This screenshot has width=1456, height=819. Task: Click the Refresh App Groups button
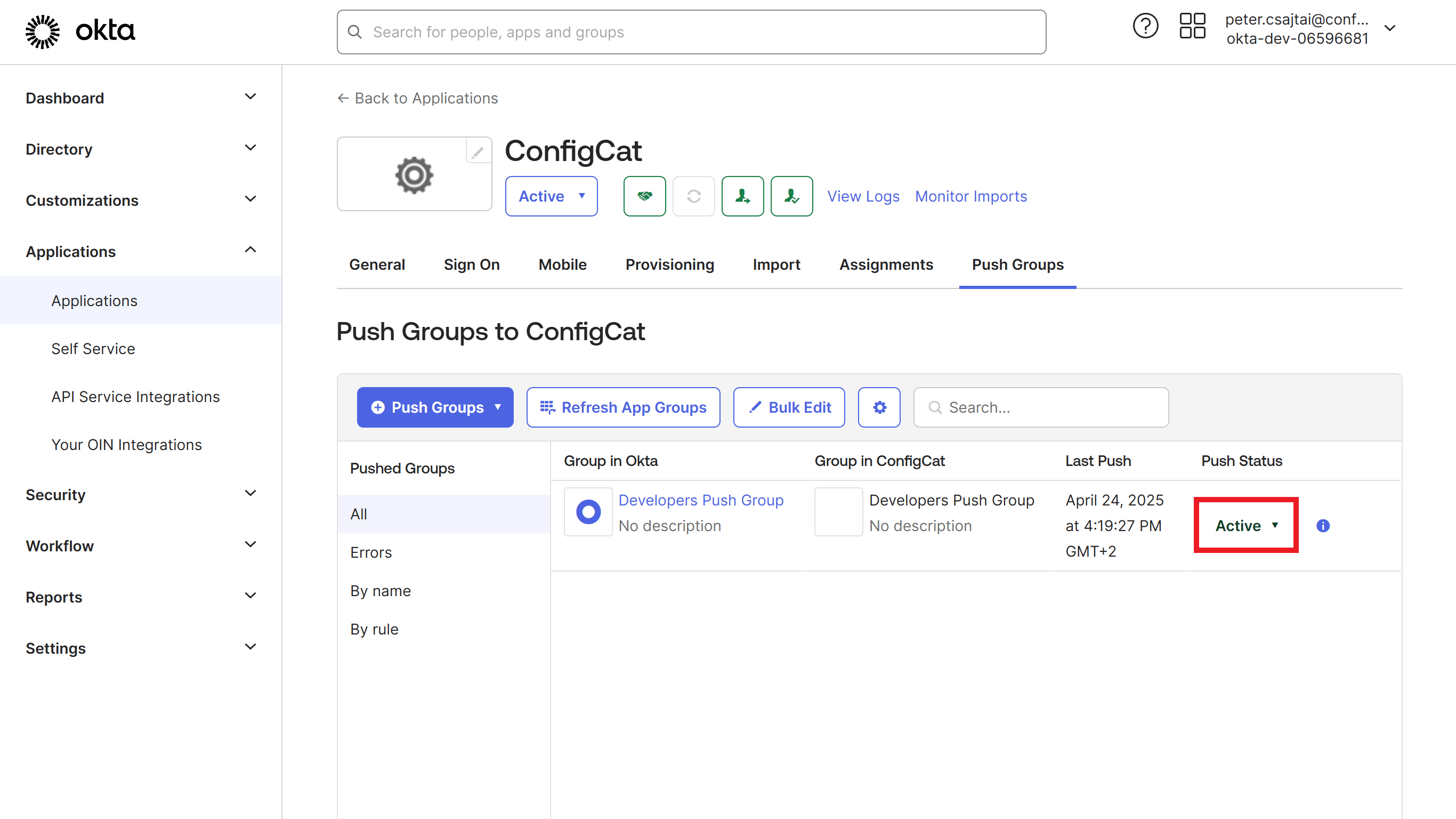(623, 407)
